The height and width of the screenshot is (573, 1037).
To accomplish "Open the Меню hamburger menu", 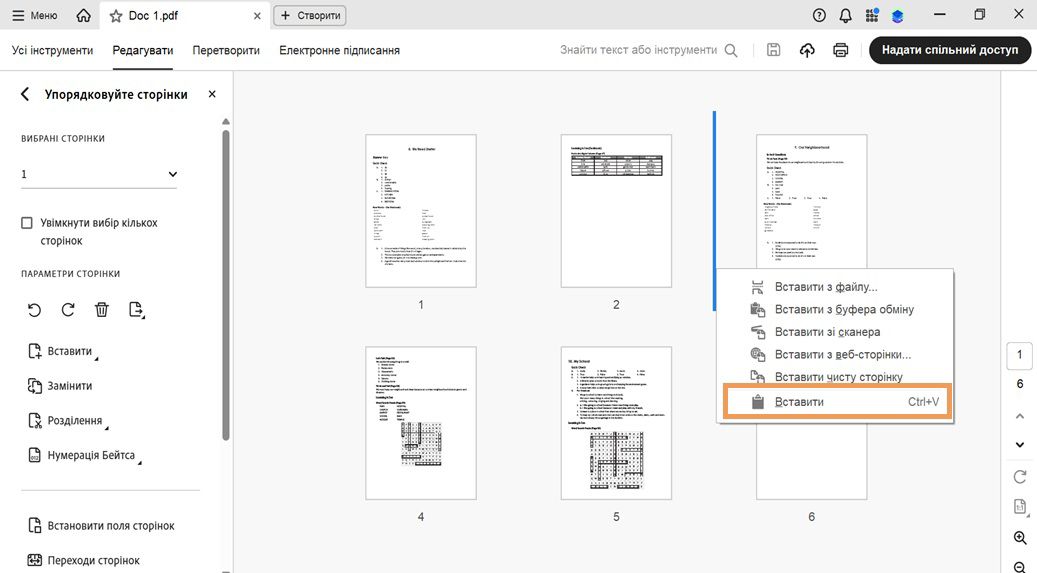I will point(34,15).
